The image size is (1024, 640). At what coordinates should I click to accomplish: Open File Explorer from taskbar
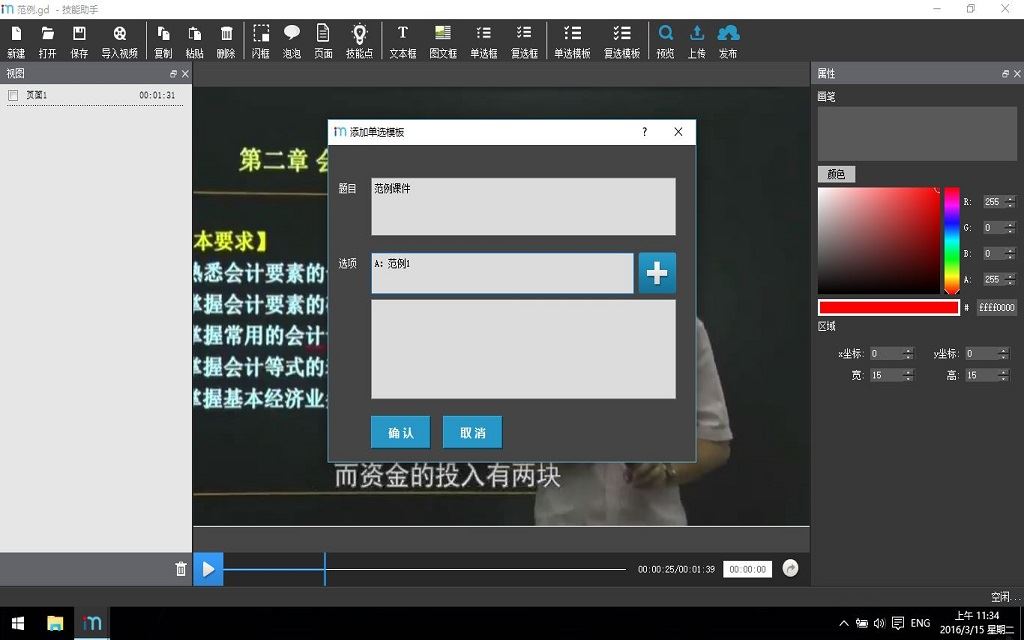(56, 624)
